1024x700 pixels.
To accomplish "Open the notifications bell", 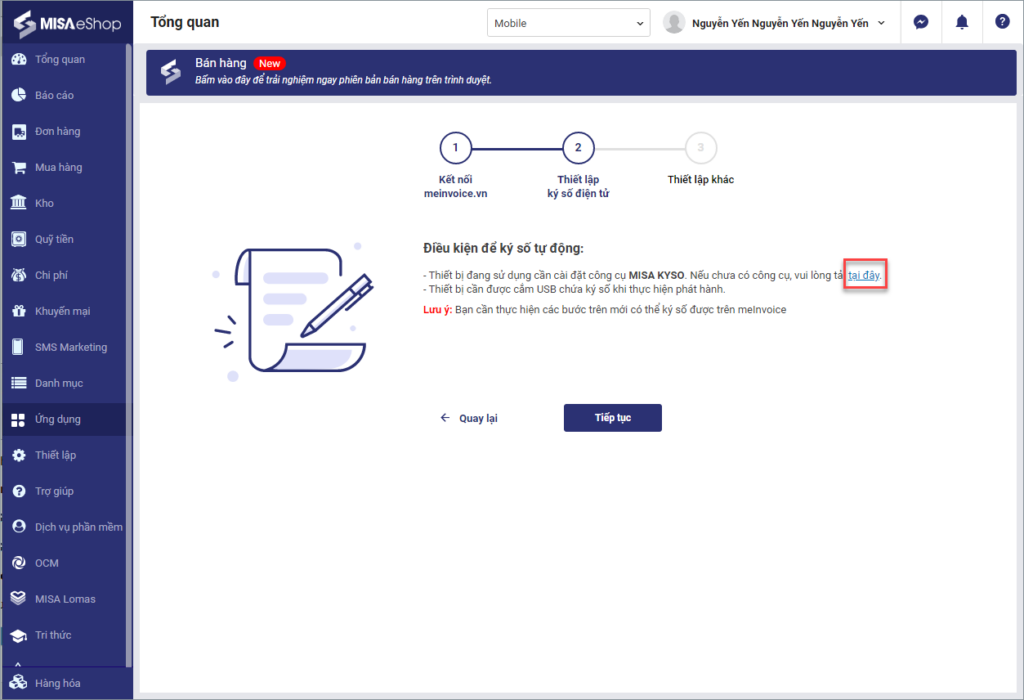I will tap(962, 22).
